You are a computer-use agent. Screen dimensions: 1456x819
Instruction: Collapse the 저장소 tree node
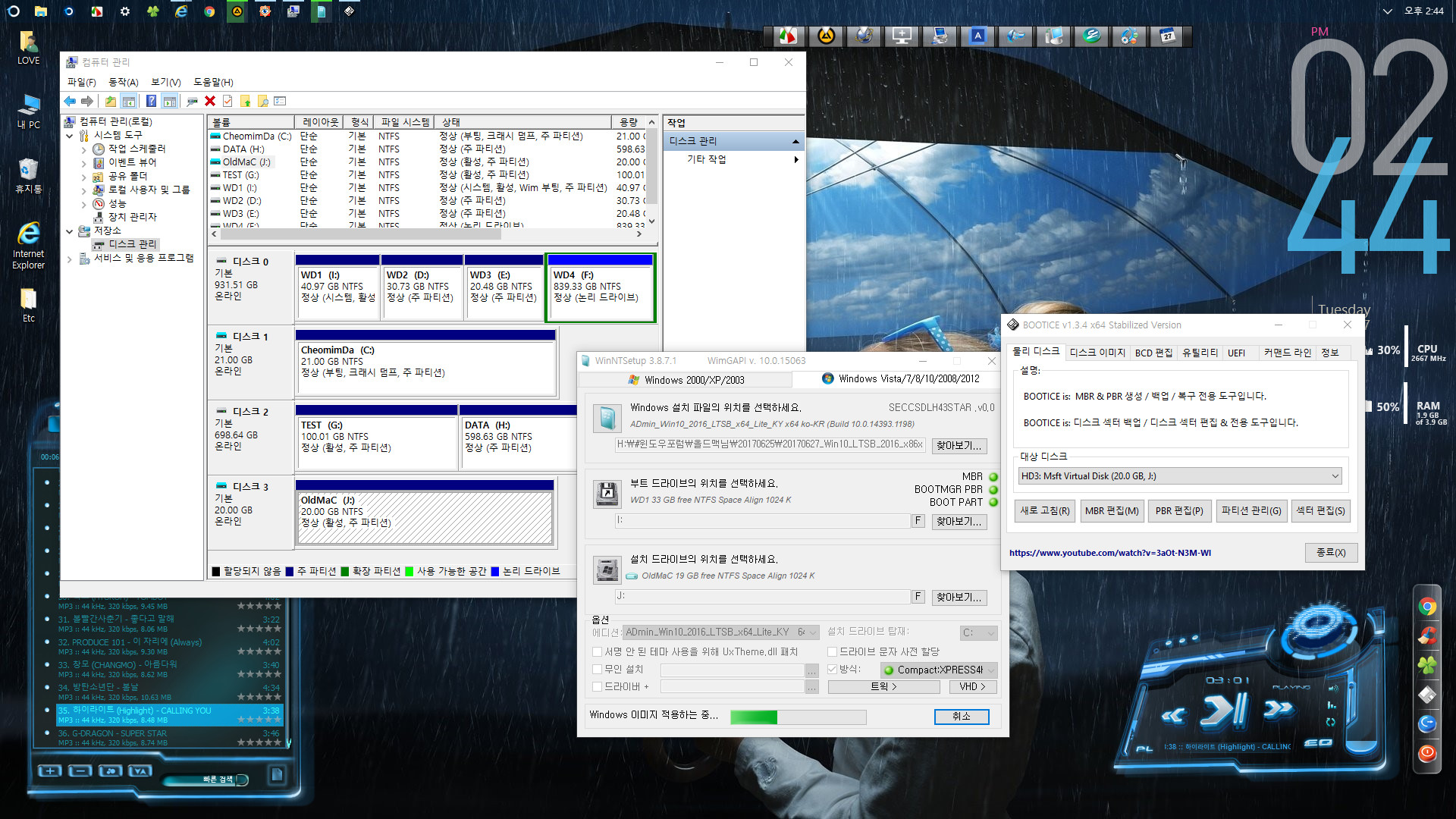[x=70, y=231]
